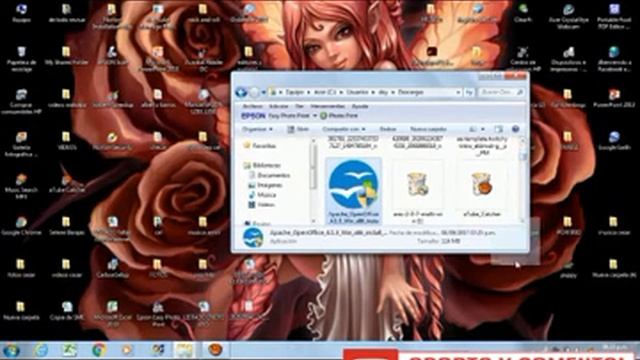Open the Epson Easy Photo Print desktop shortcut
Image resolution: width=640 pixels, height=360 pixels.
click(158, 314)
